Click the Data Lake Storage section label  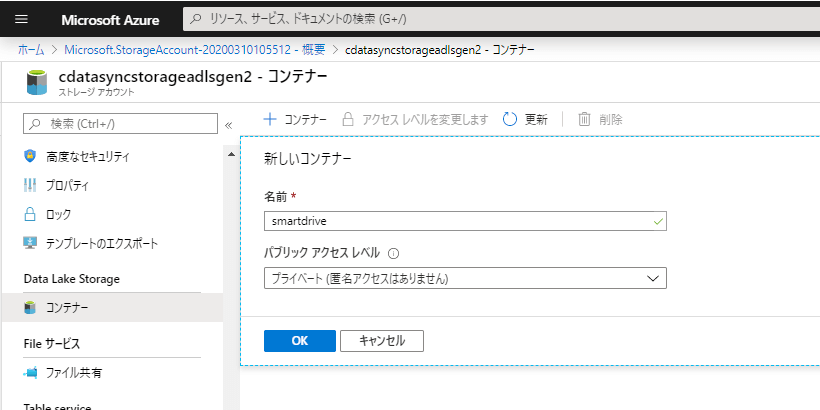(x=72, y=279)
